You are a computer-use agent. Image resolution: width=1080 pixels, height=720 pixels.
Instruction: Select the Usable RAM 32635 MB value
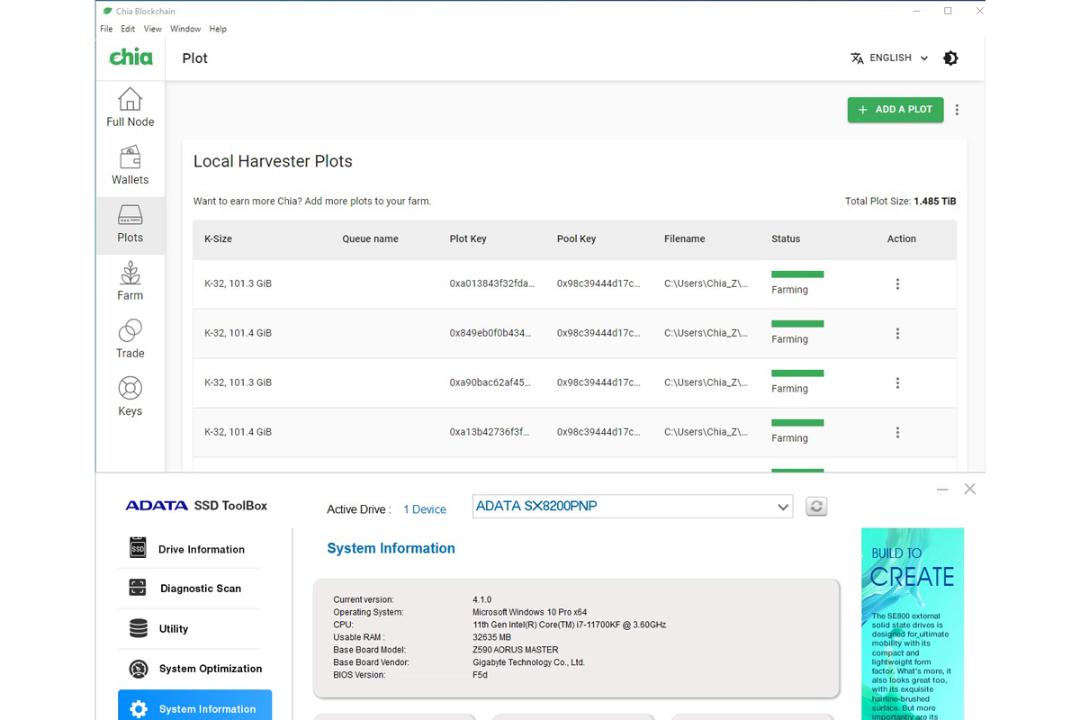[492, 637]
